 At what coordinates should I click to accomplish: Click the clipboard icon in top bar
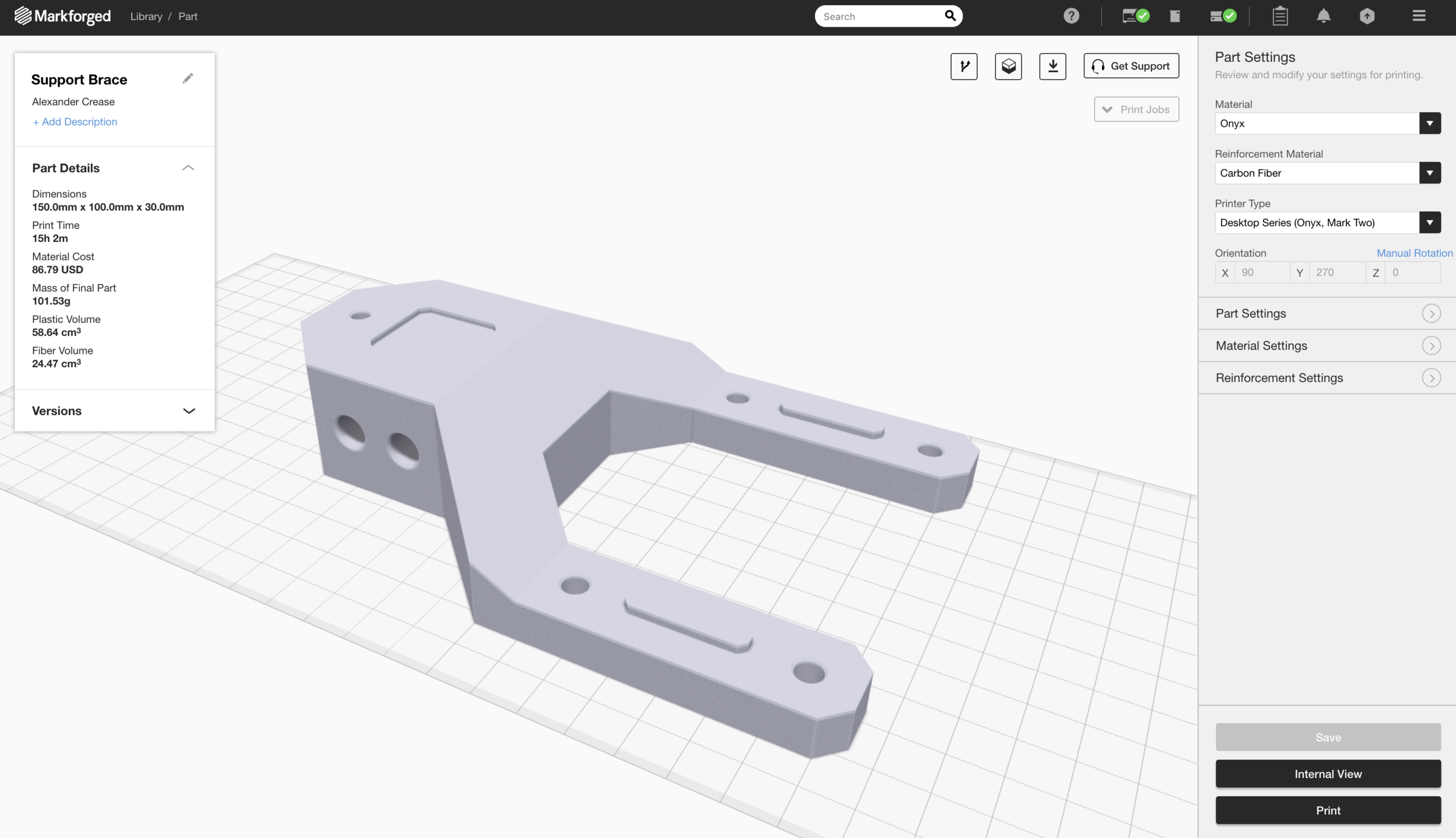(1280, 16)
